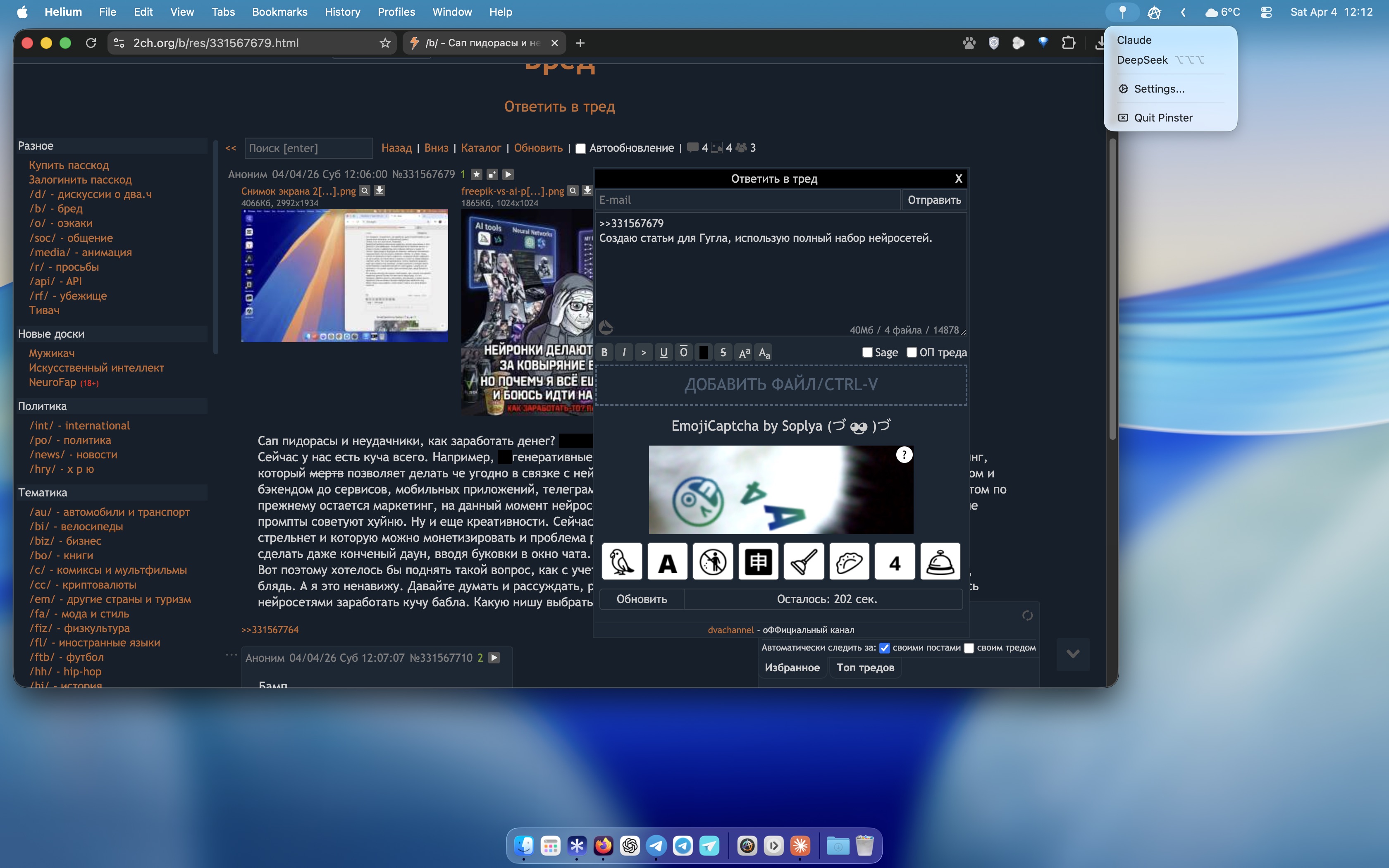Apply underline formatting in reply toolbar
Image resolution: width=1389 pixels, height=868 pixels.
tap(663, 353)
